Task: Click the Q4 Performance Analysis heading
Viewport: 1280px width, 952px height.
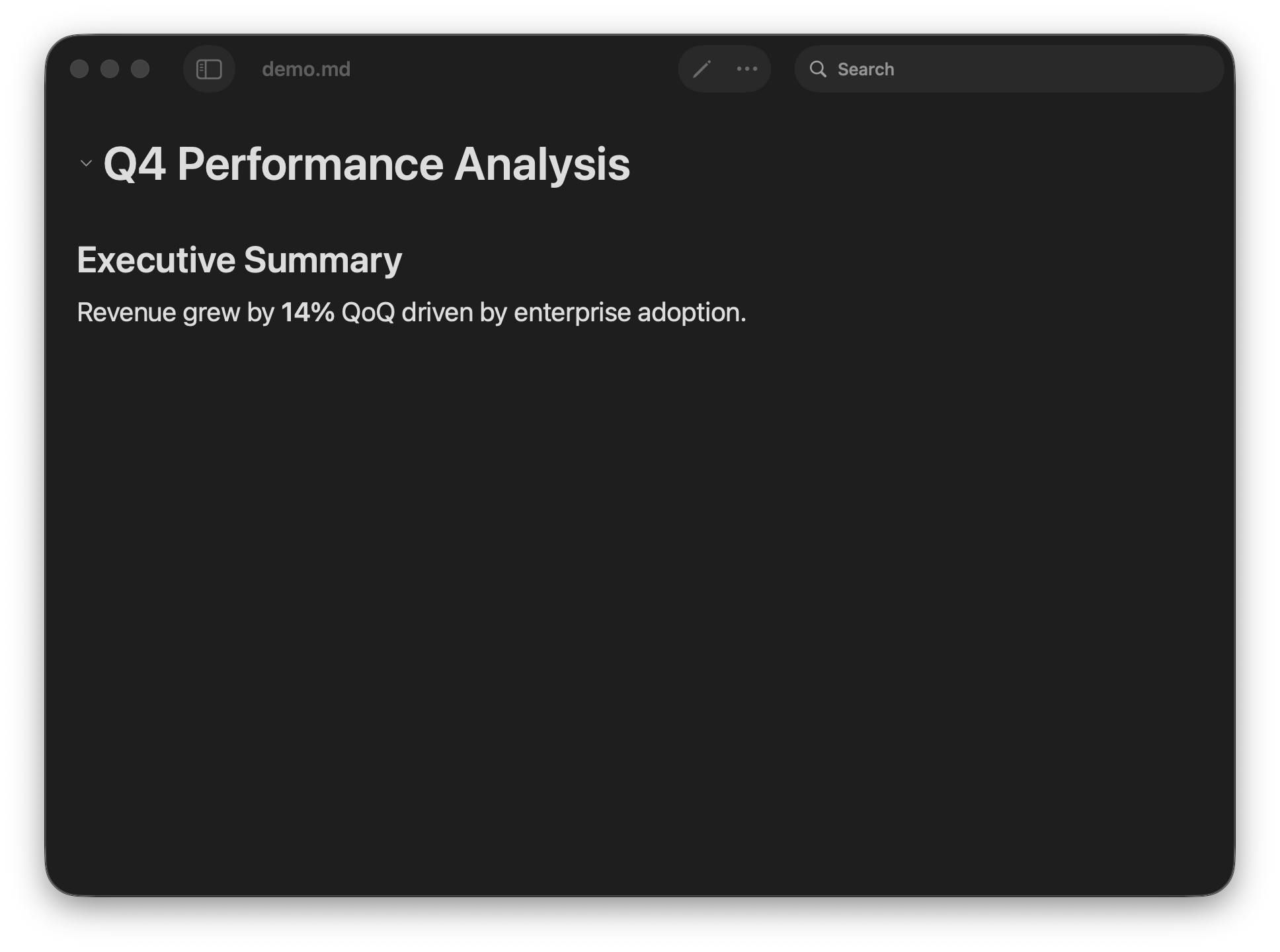Action: (366, 164)
